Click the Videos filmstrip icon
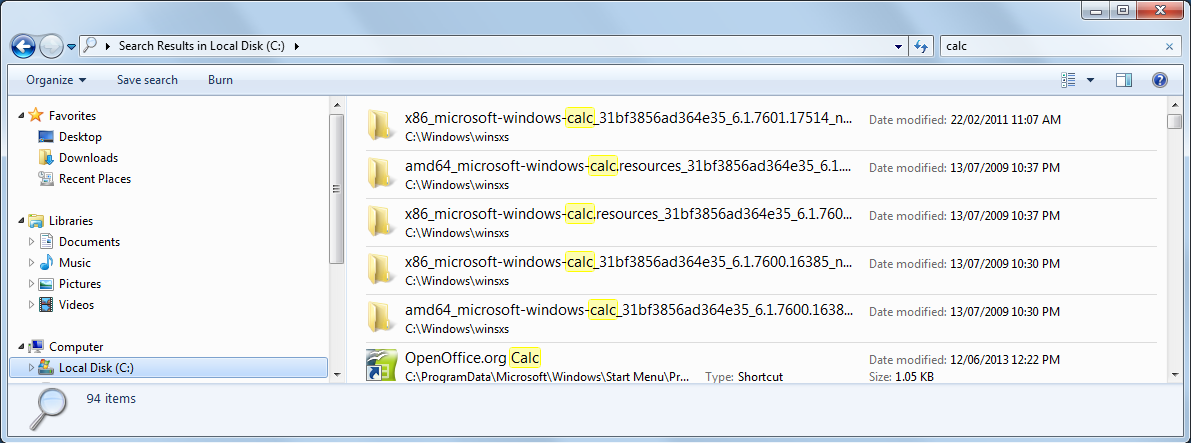The image size is (1191, 443). [x=46, y=305]
